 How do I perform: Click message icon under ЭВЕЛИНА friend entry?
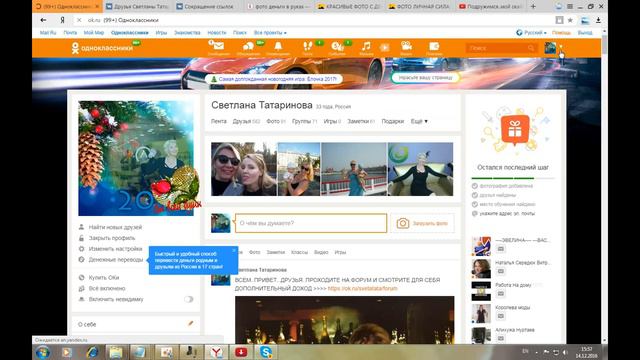500,249
